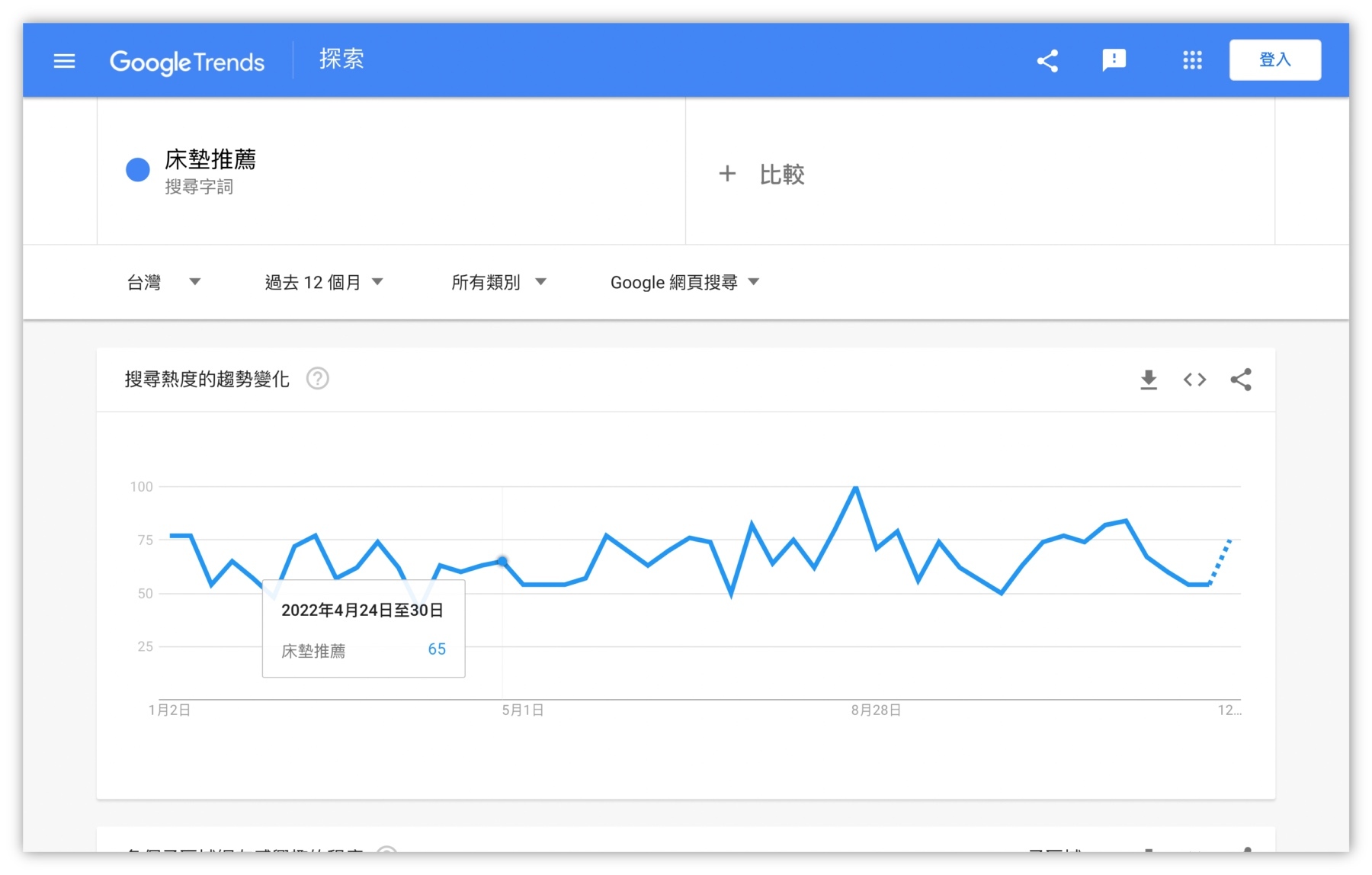This screenshot has width=1372, height=875.
Task: Edit the 床墊推薦 search term field
Action: pyautogui.click(x=210, y=159)
